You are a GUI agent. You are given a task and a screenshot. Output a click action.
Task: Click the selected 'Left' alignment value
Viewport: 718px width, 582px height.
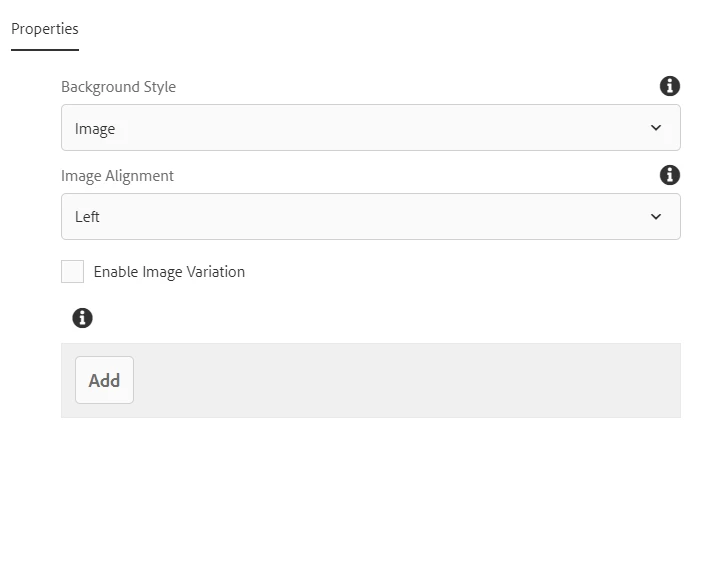coord(87,217)
